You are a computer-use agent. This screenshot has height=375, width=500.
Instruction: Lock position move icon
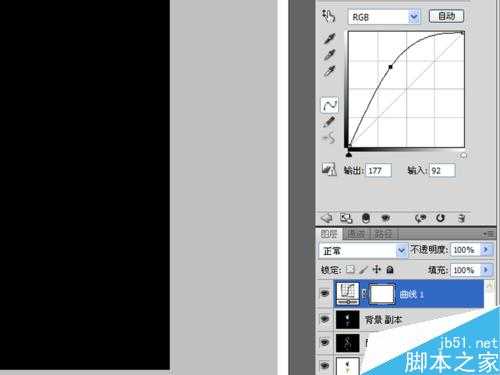377,269
